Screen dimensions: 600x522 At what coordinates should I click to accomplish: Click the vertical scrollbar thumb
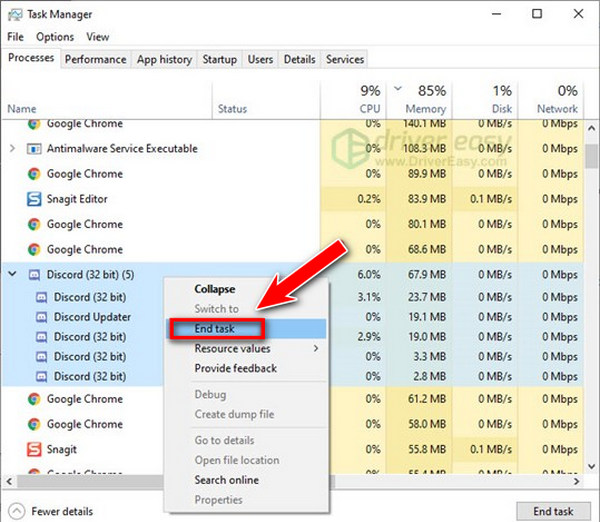[x=592, y=156]
